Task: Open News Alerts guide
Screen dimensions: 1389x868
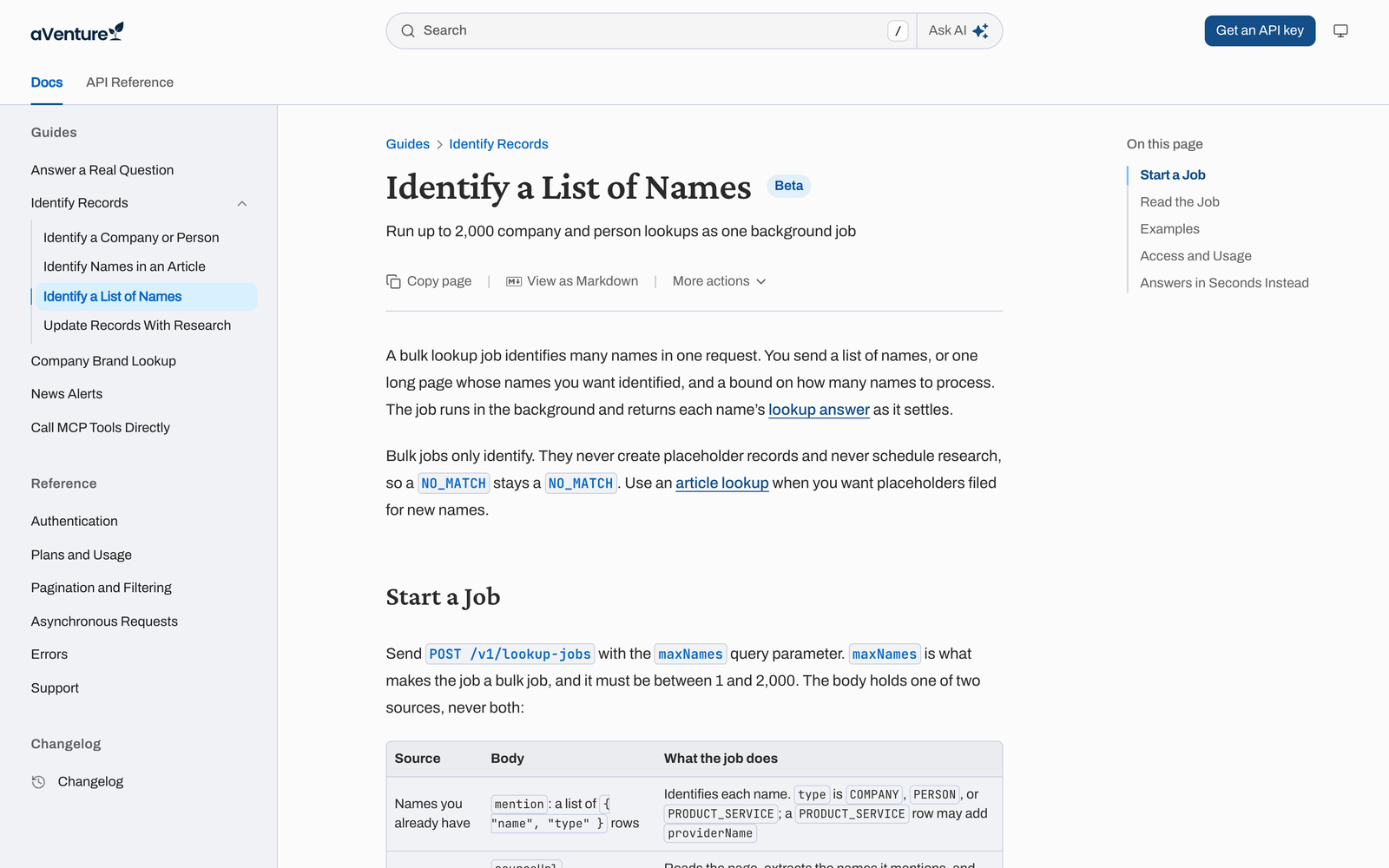Action: tap(67, 394)
